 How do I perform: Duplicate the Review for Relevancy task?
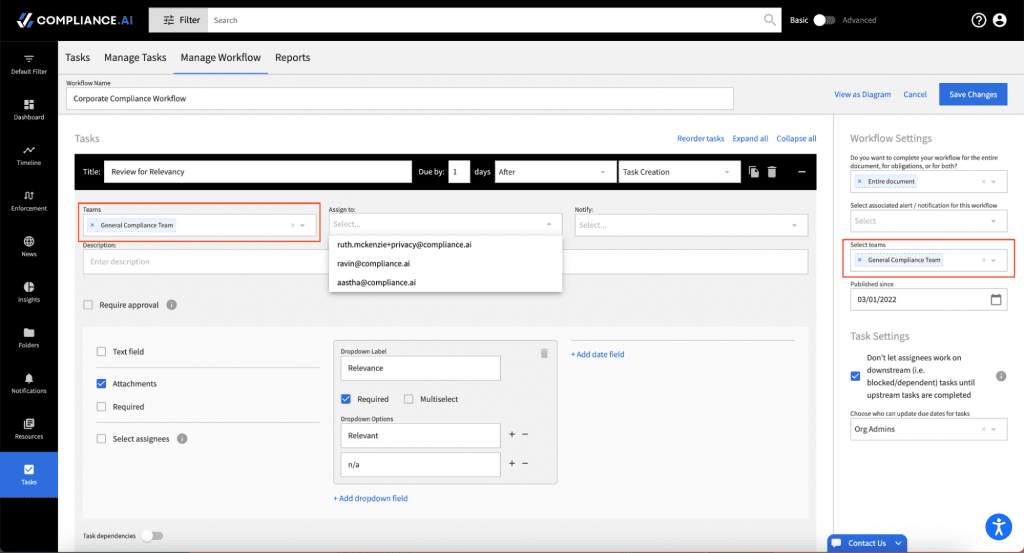coord(754,172)
